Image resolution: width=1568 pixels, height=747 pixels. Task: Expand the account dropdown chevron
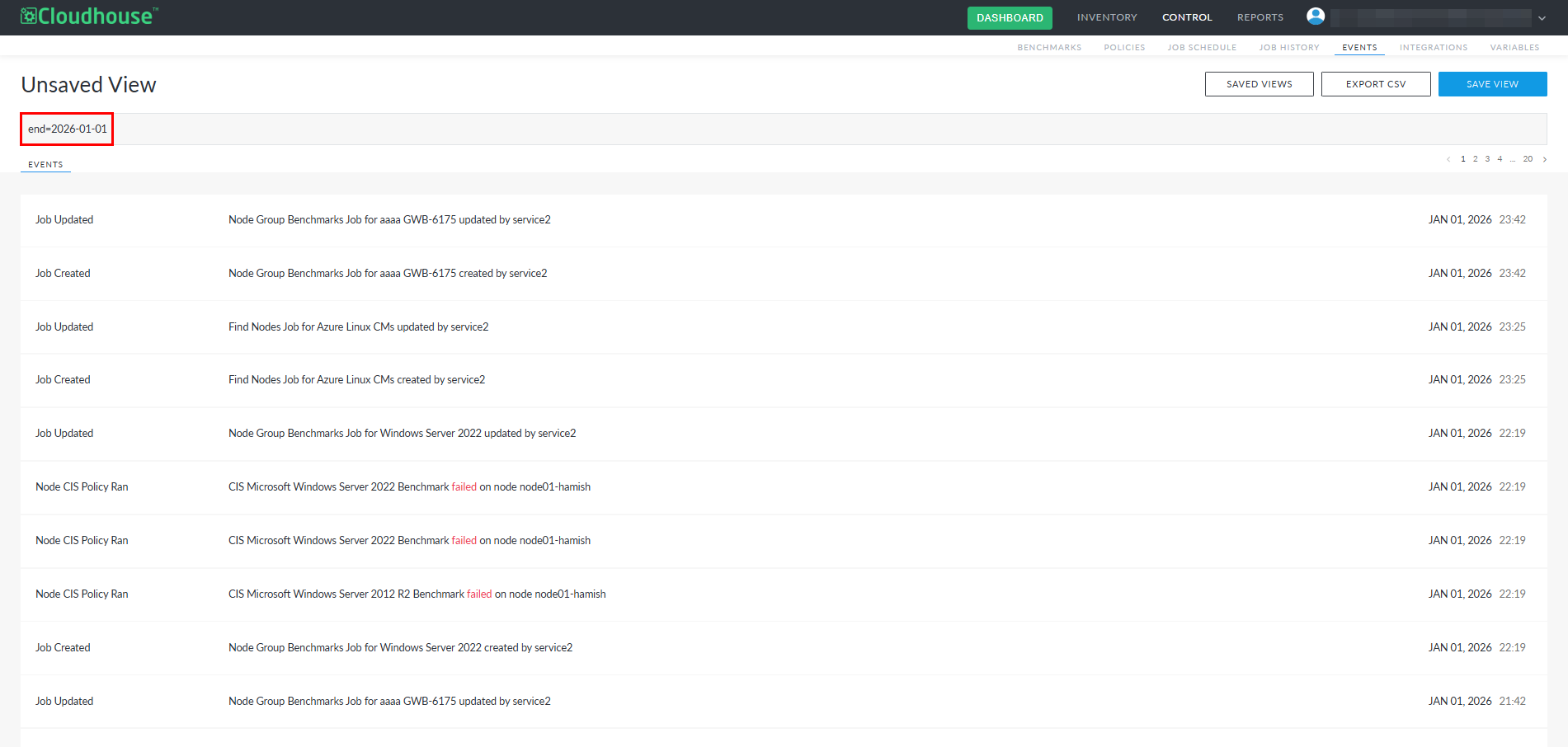[1542, 18]
